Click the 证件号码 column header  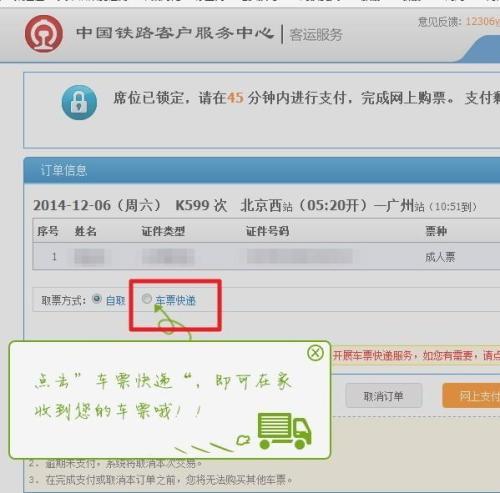pyautogui.click(x=267, y=231)
